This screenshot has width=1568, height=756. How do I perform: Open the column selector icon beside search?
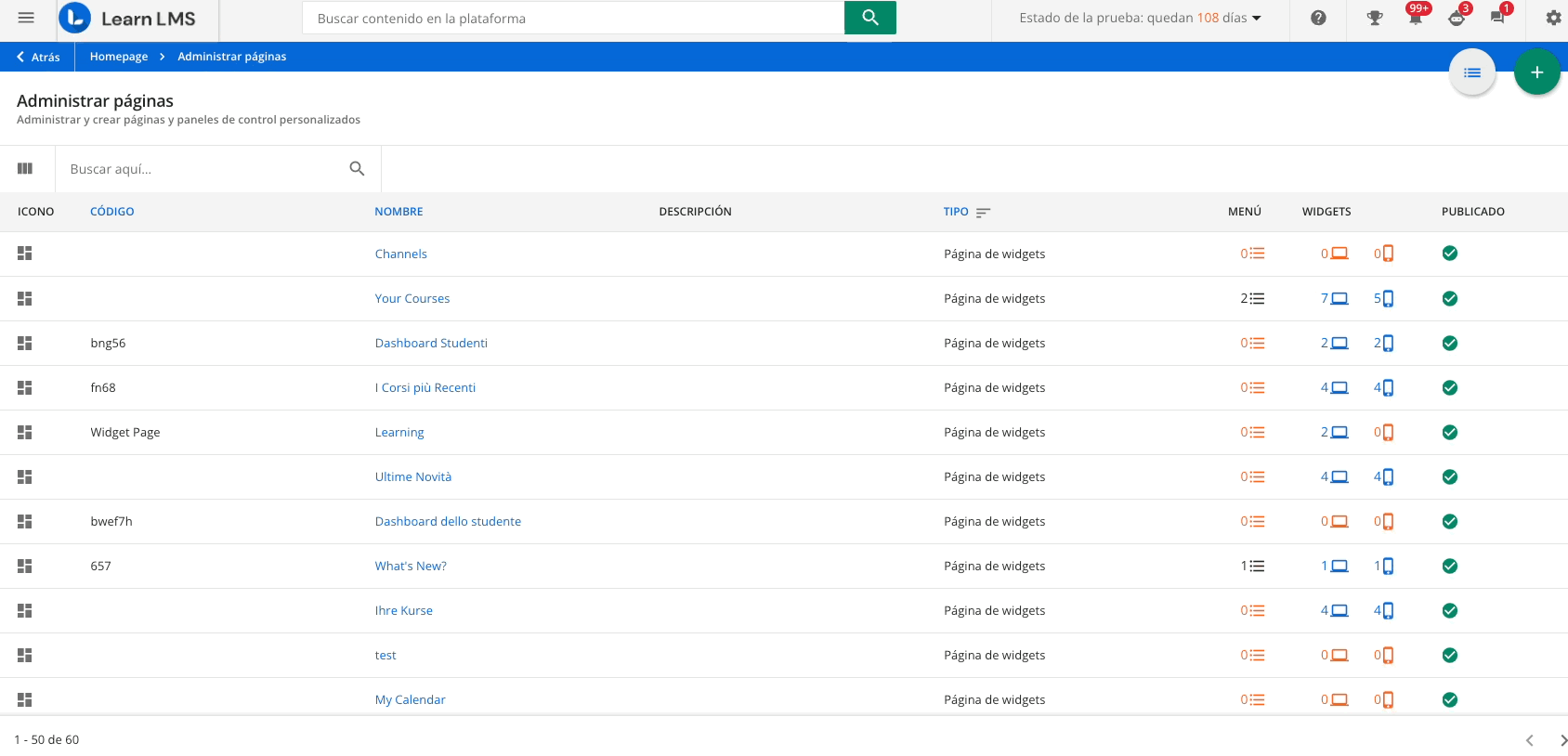click(x=25, y=169)
